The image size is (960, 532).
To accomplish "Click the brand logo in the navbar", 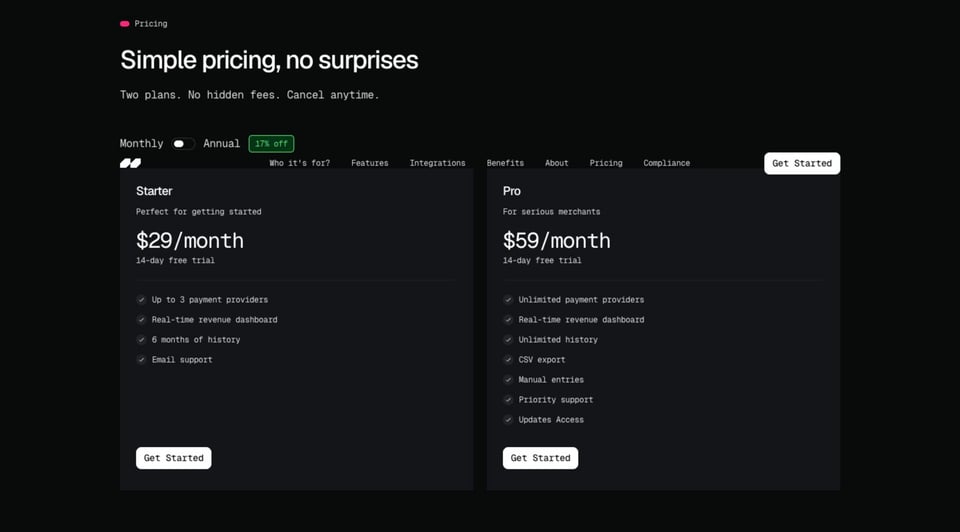I will click(x=130, y=163).
